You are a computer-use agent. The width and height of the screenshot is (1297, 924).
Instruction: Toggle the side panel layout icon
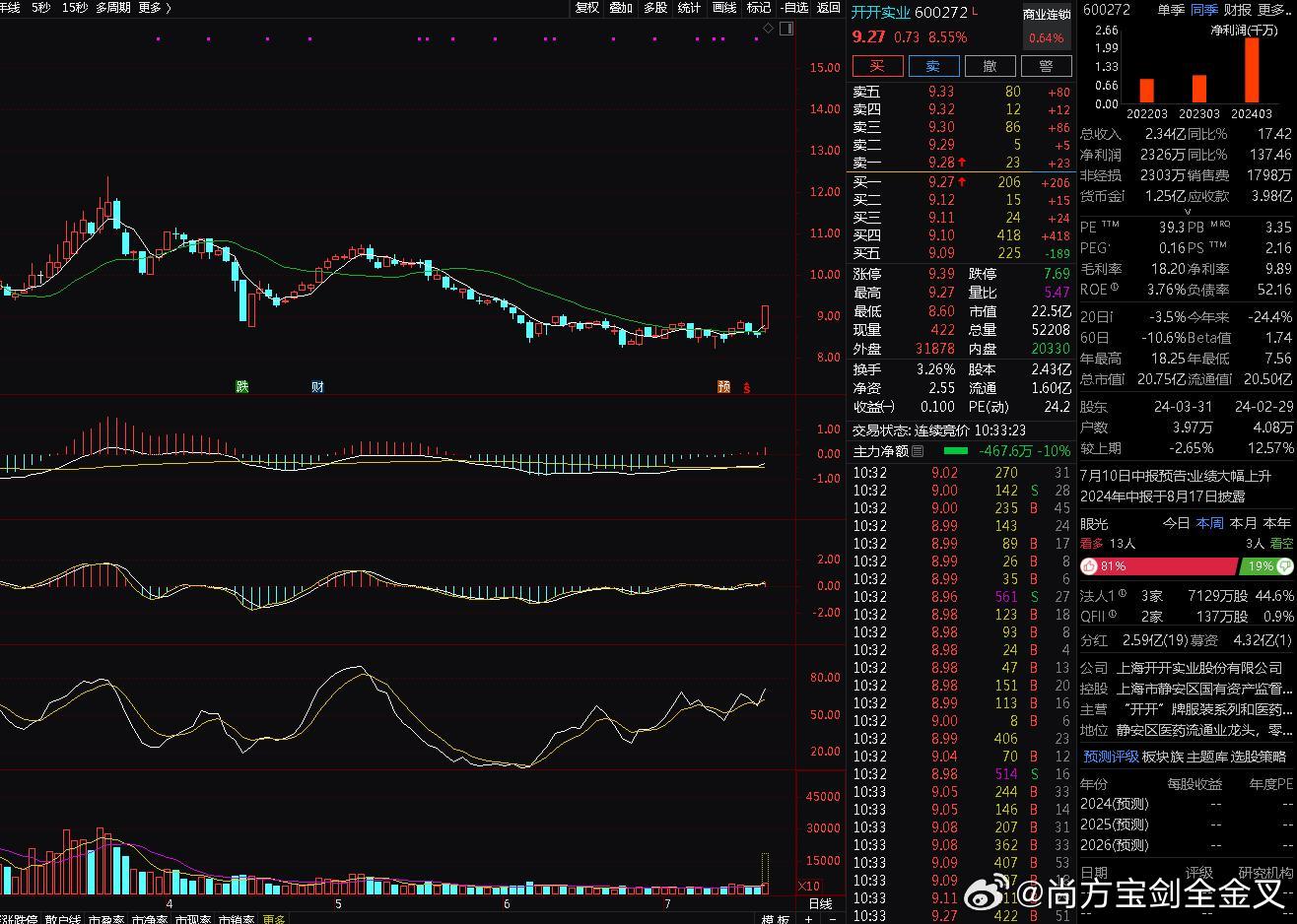click(x=785, y=29)
